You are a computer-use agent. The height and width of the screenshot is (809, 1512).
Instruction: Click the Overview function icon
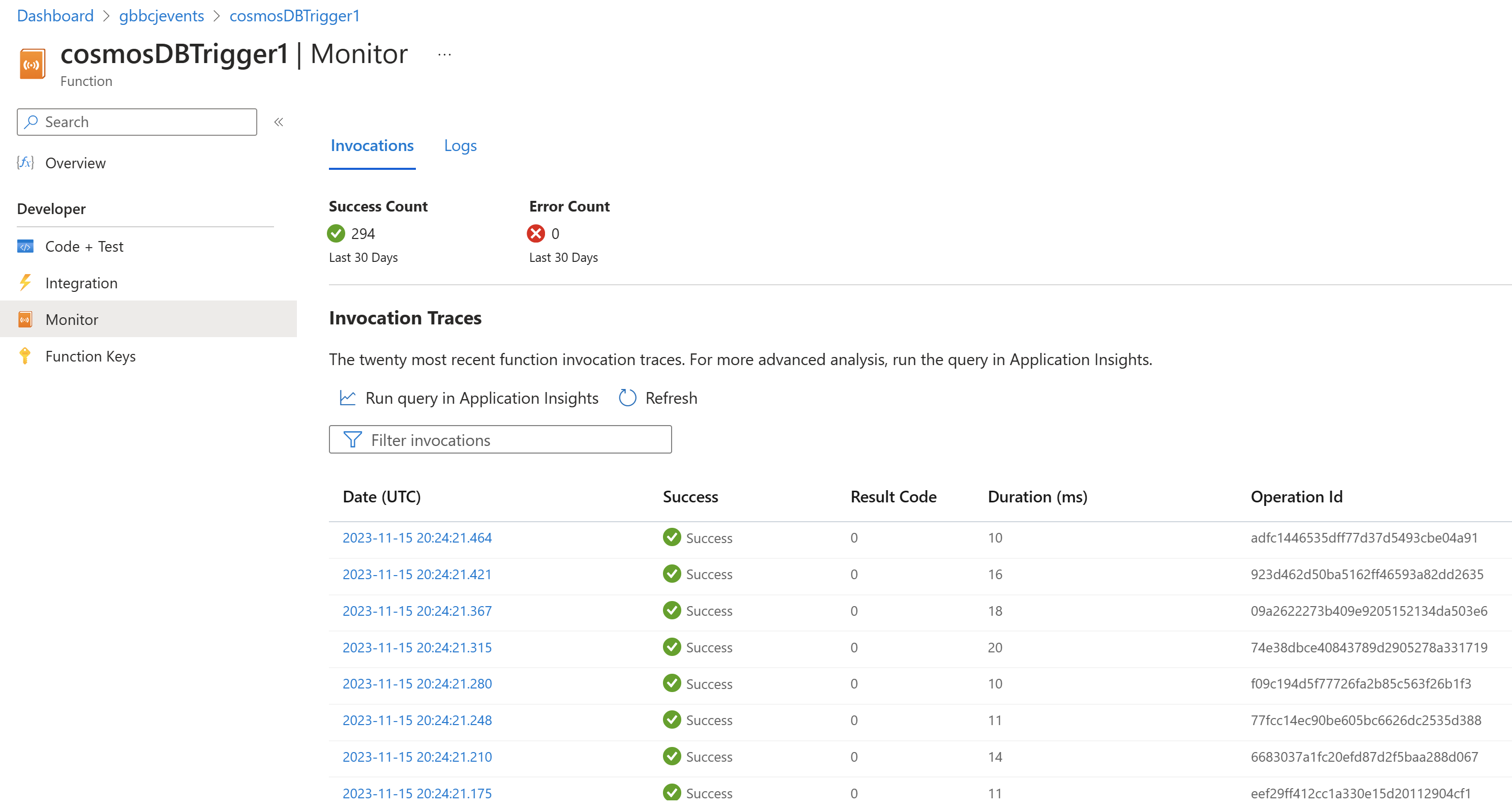[x=25, y=163]
